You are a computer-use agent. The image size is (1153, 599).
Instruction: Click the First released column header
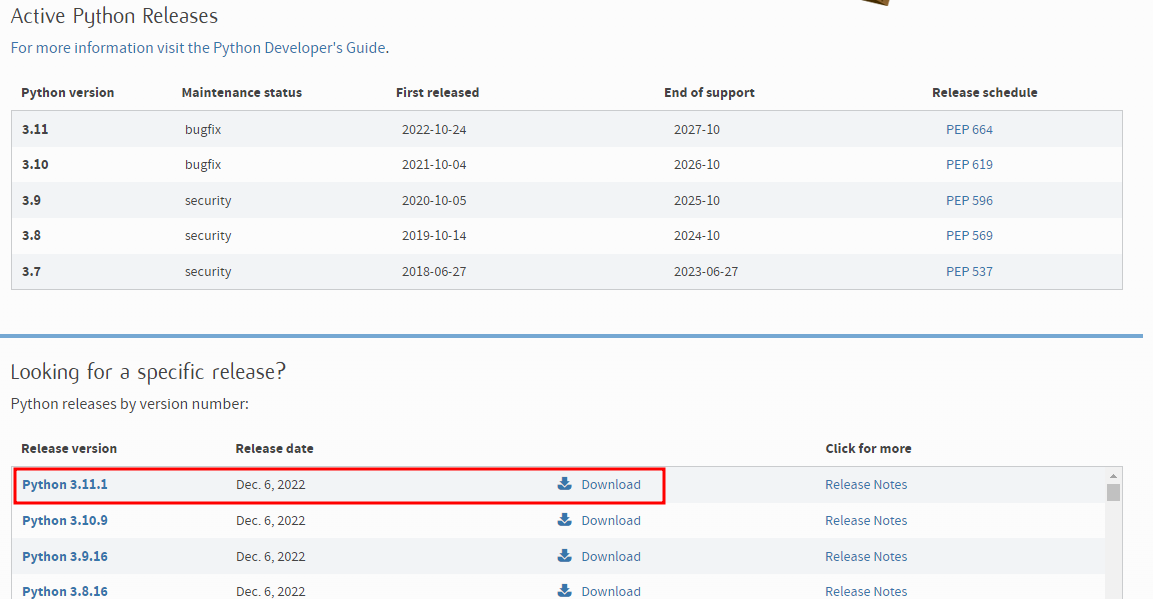coord(438,93)
